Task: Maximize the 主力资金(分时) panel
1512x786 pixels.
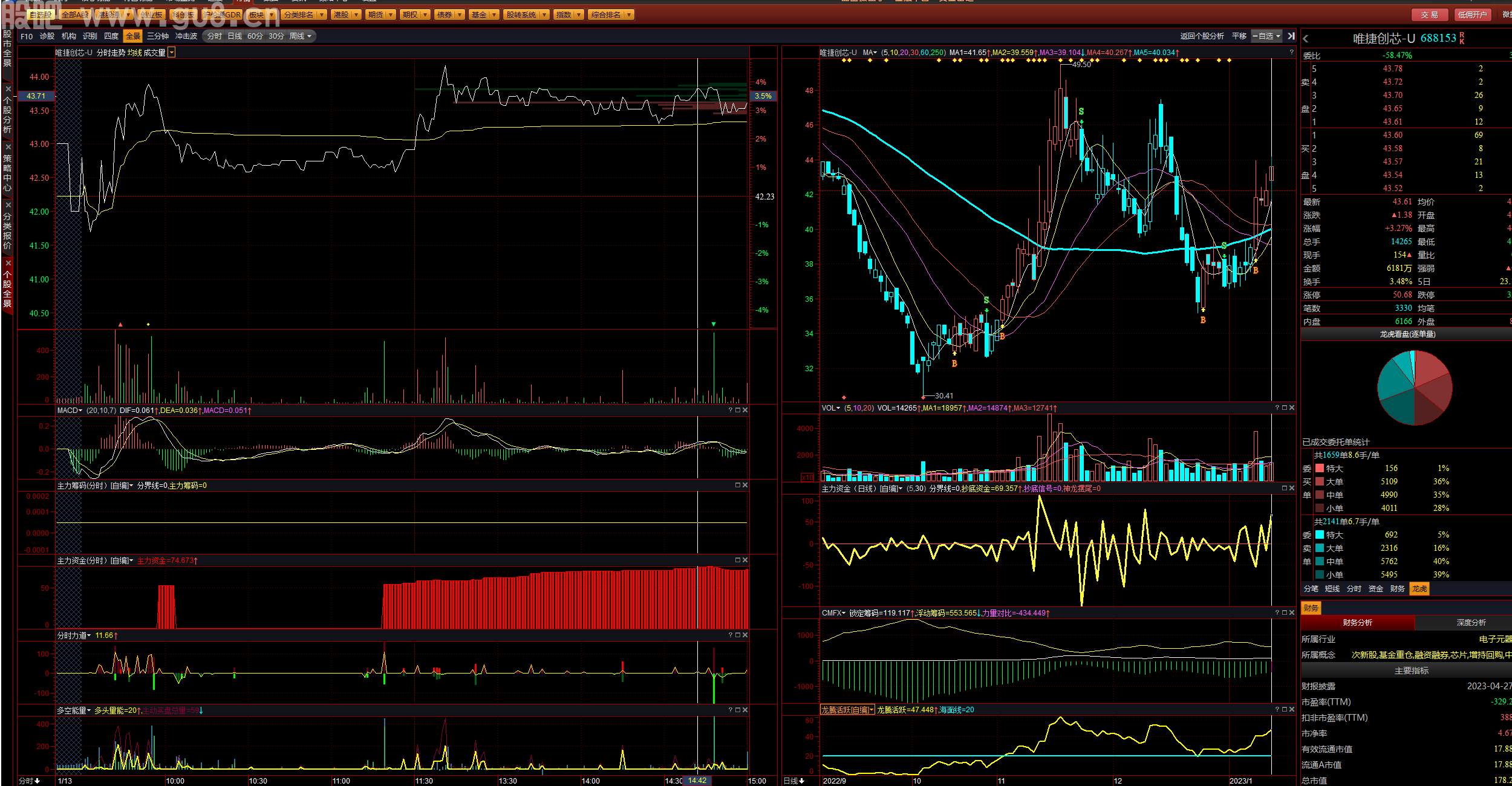Action: pyautogui.click(x=738, y=560)
